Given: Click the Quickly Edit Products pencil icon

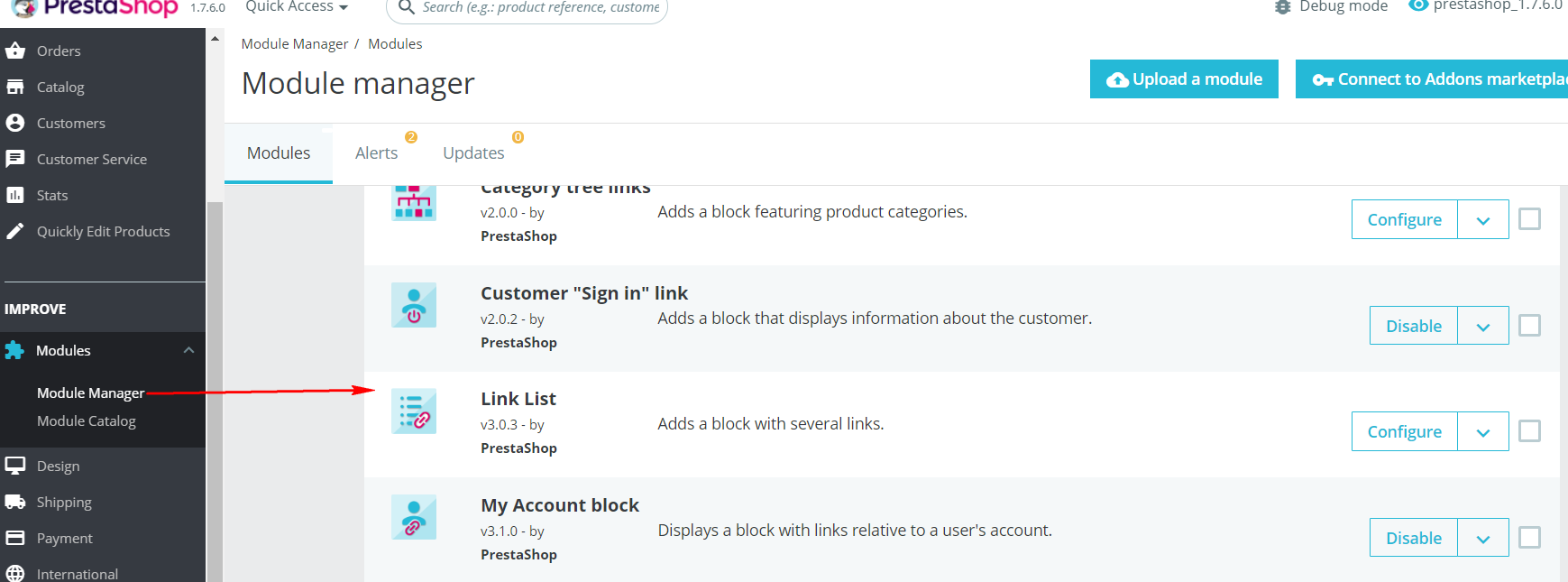Looking at the screenshot, I should pyautogui.click(x=15, y=231).
